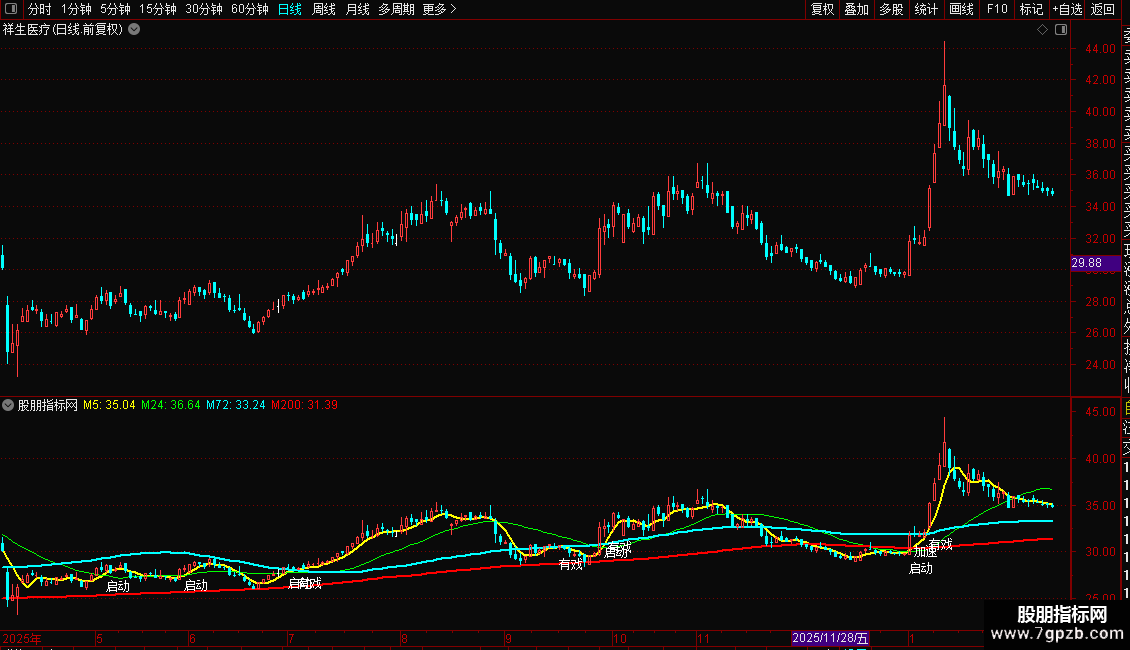Expand dropdown next to 祥生医疗 title
The image size is (1130, 650).
[134, 30]
